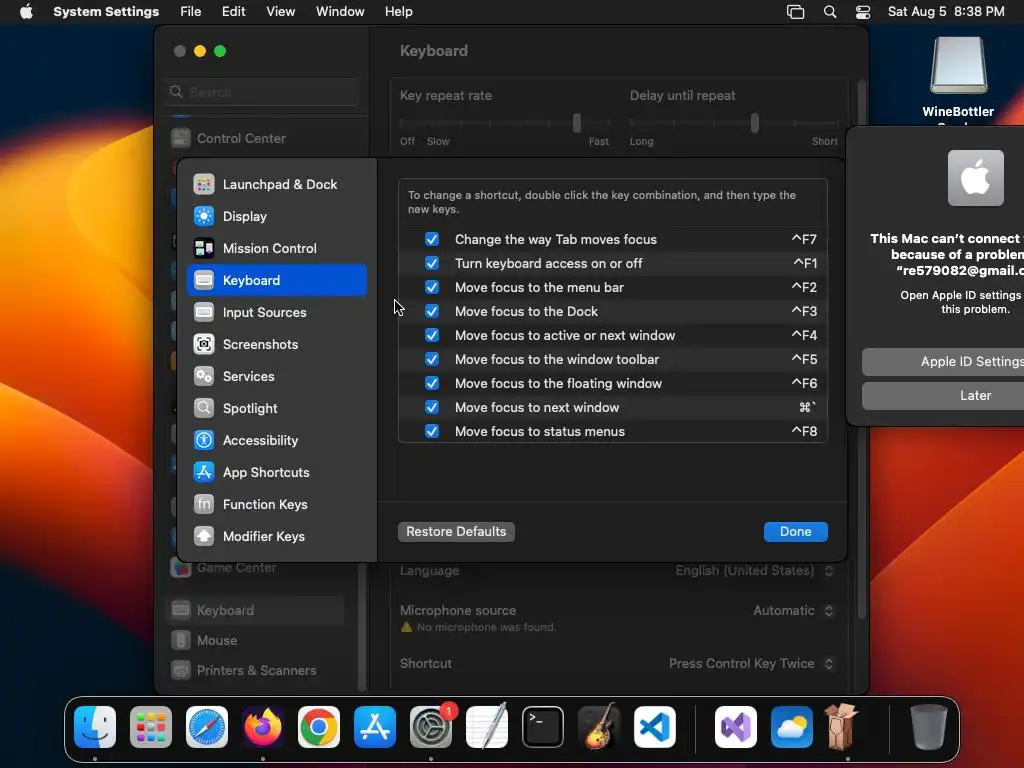This screenshot has height=768, width=1024.
Task: Launch Google Chrome from the Dock
Action: pos(319,727)
